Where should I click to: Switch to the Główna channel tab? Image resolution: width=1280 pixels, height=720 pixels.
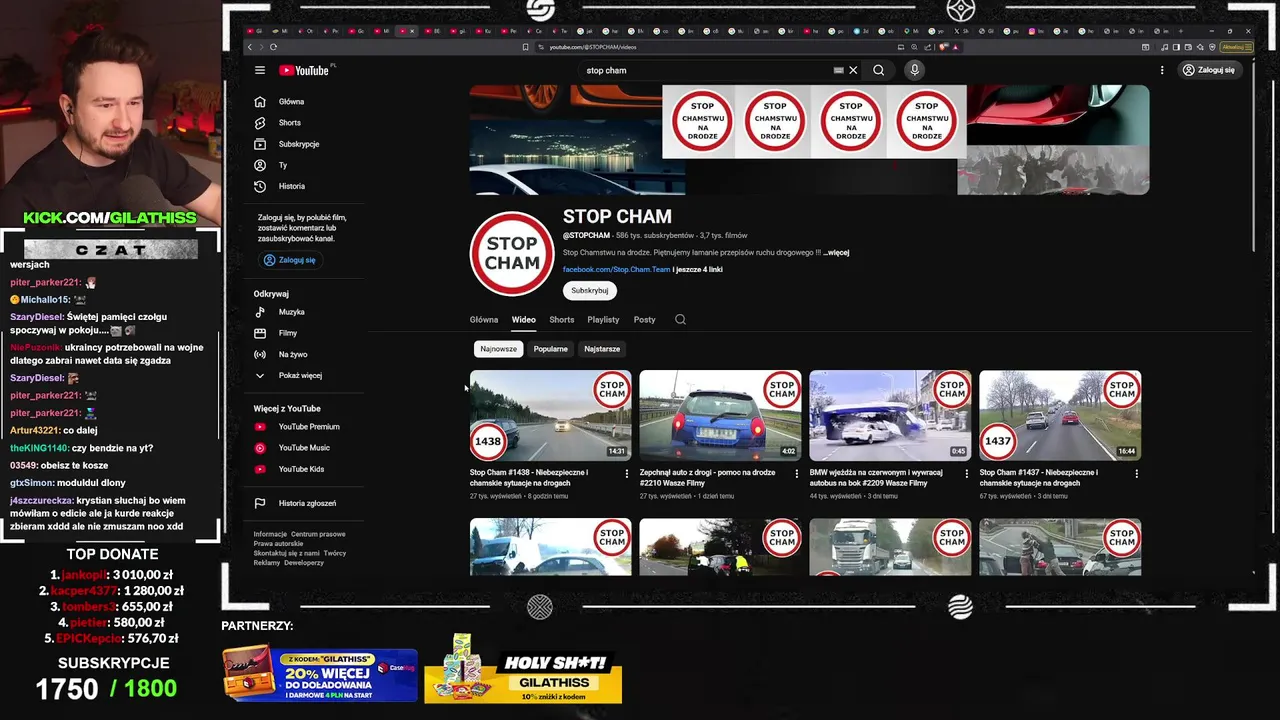click(484, 320)
